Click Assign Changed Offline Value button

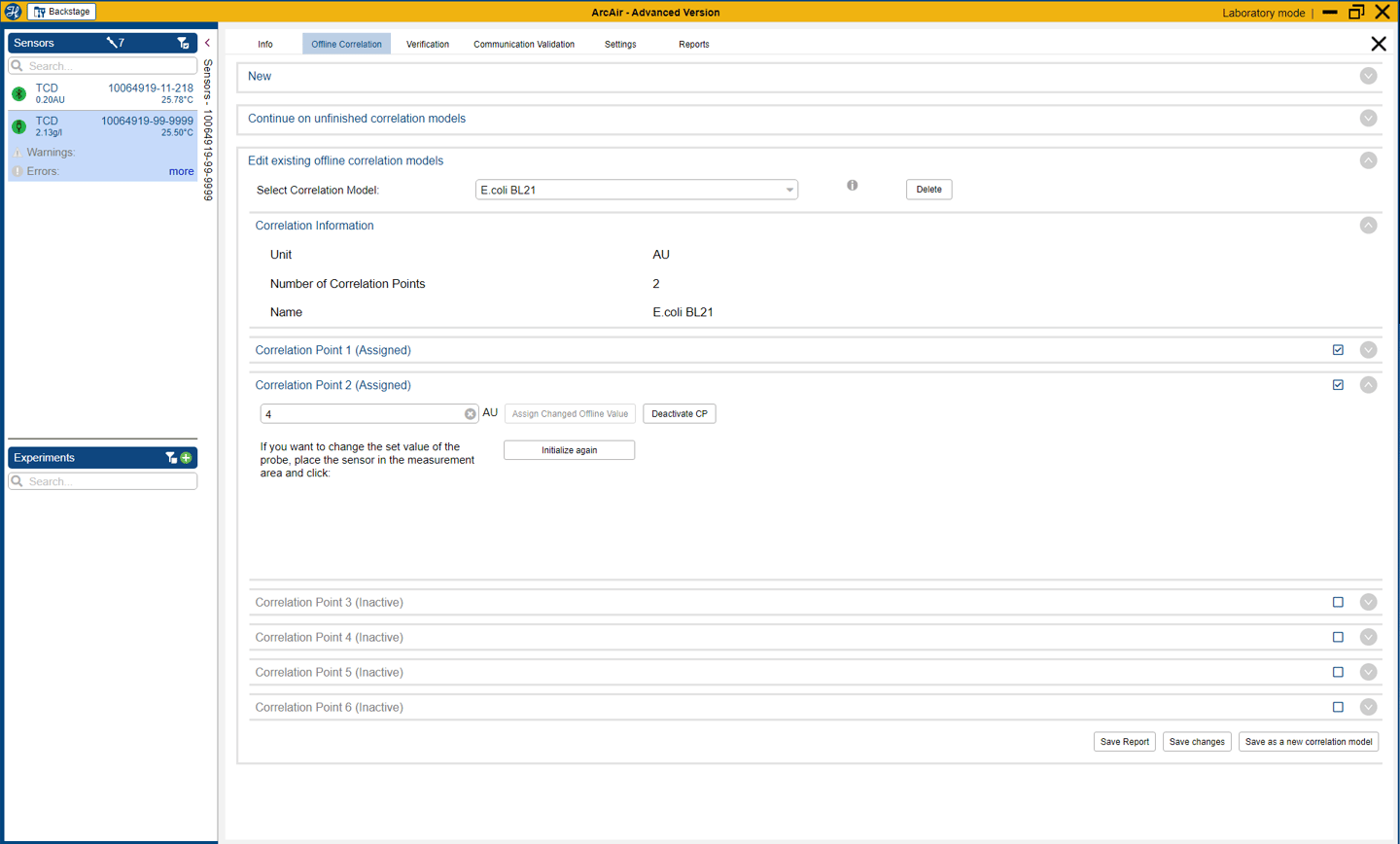(570, 414)
